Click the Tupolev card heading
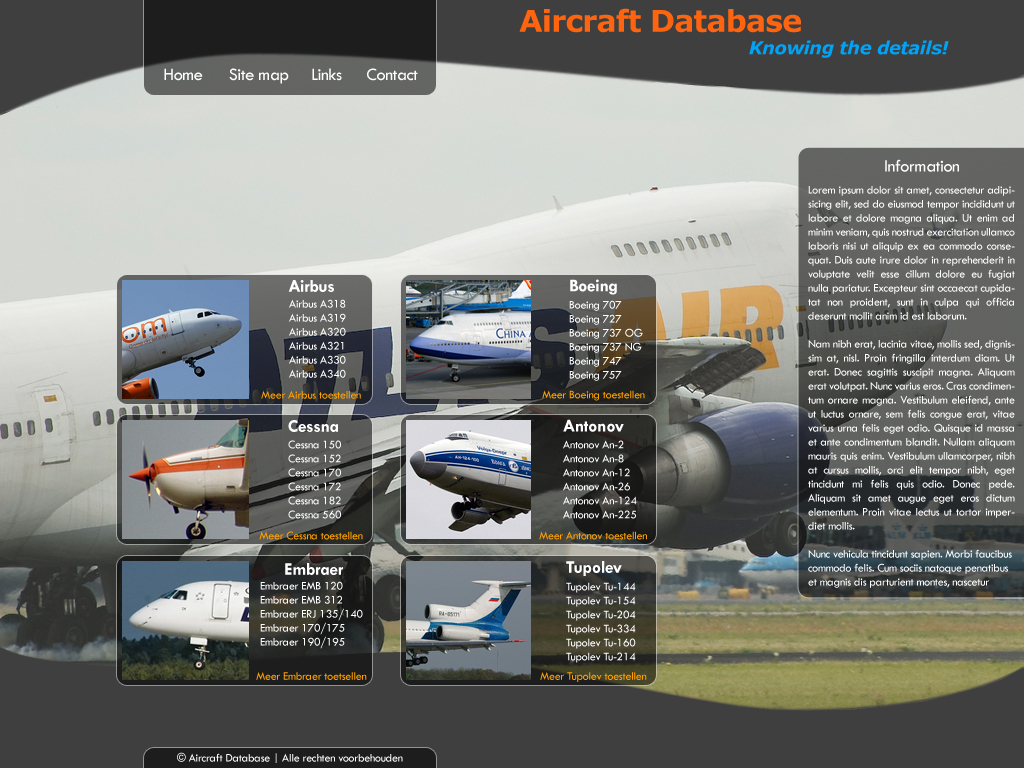Image resolution: width=1024 pixels, height=768 pixels. 594,568
